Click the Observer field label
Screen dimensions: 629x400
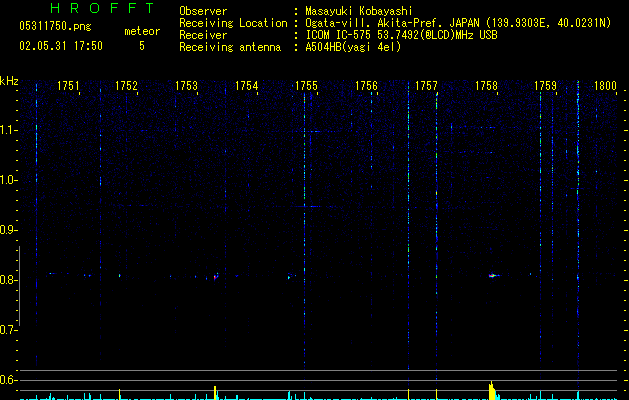(x=203, y=11)
